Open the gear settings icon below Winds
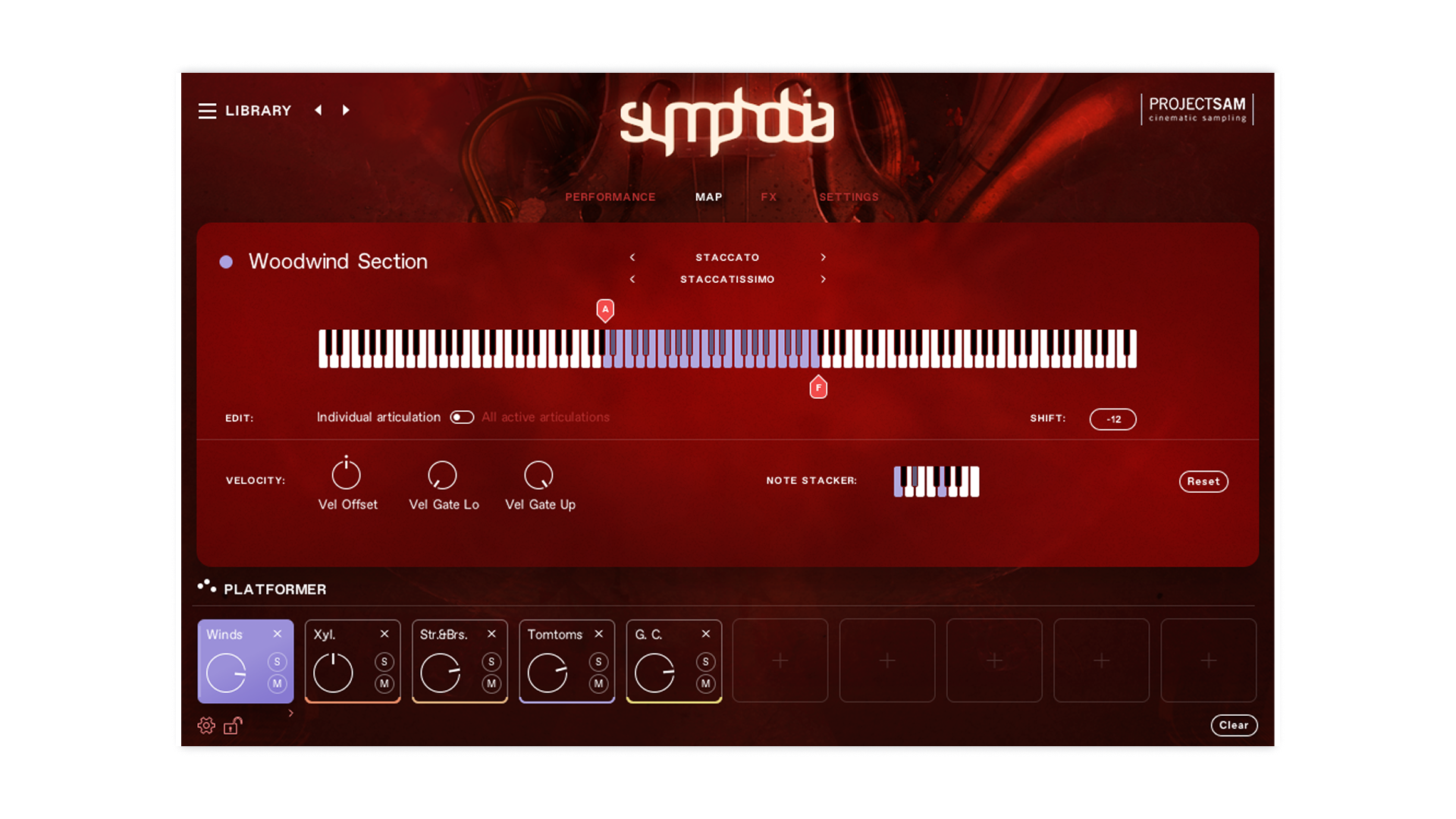This screenshot has height=819, width=1456. [x=206, y=726]
